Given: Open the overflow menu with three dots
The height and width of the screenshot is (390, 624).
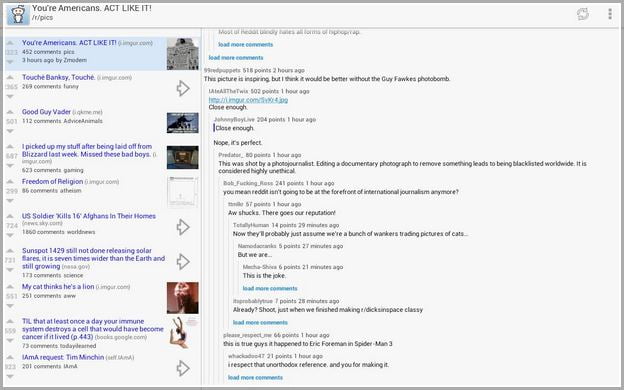Looking at the screenshot, I should [x=610, y=14].
